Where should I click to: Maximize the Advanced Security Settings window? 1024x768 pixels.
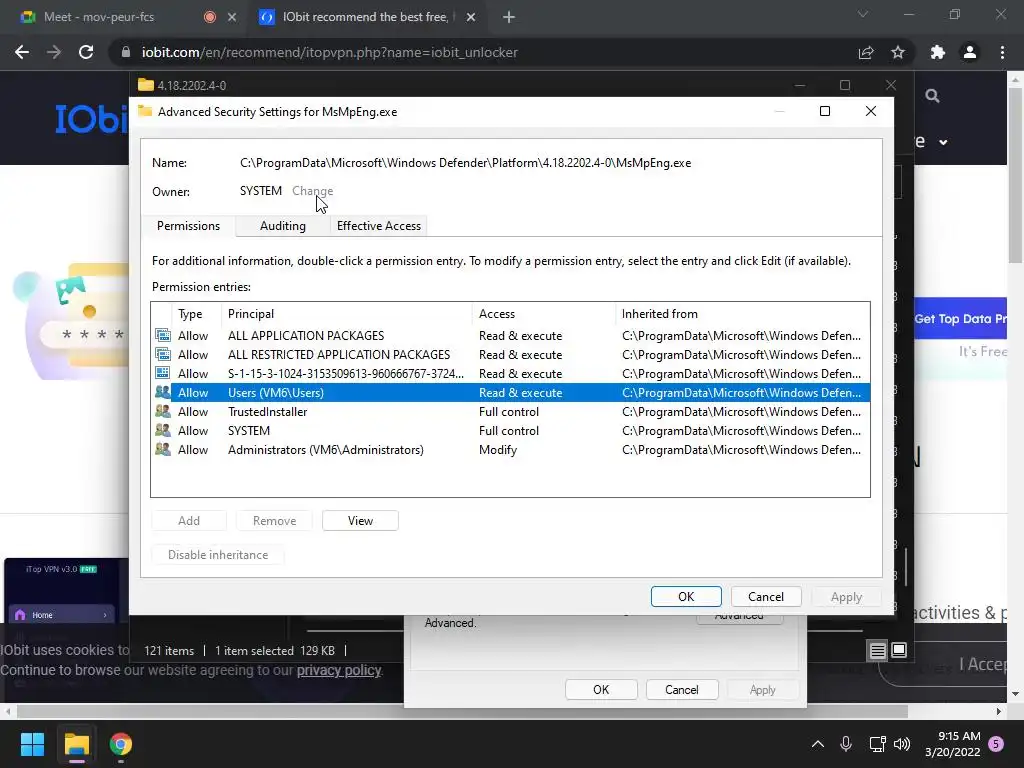pyautogui.click(x=825, y=111)
